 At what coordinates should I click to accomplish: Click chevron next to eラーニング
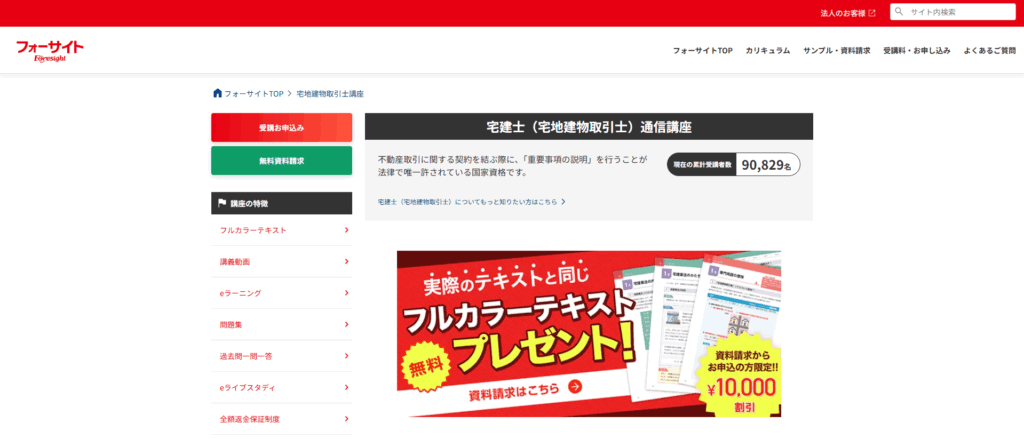(x=346, y=293)
